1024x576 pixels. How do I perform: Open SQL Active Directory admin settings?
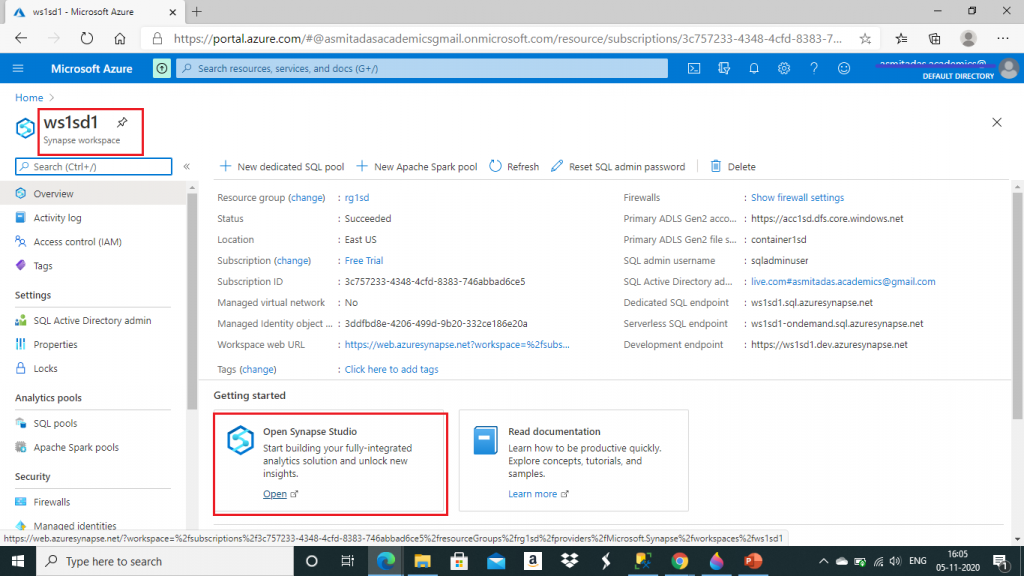93,321
